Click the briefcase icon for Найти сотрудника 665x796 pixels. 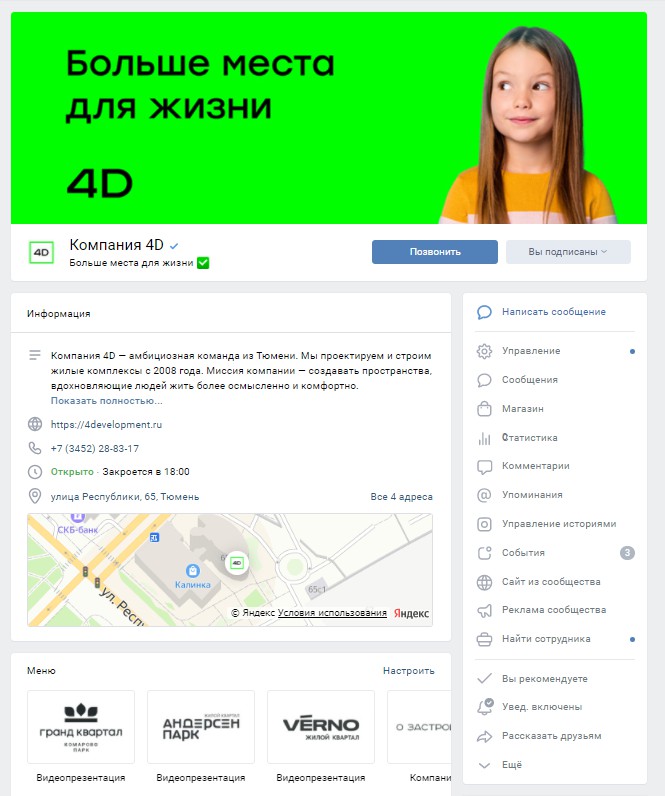pos(484,639)
